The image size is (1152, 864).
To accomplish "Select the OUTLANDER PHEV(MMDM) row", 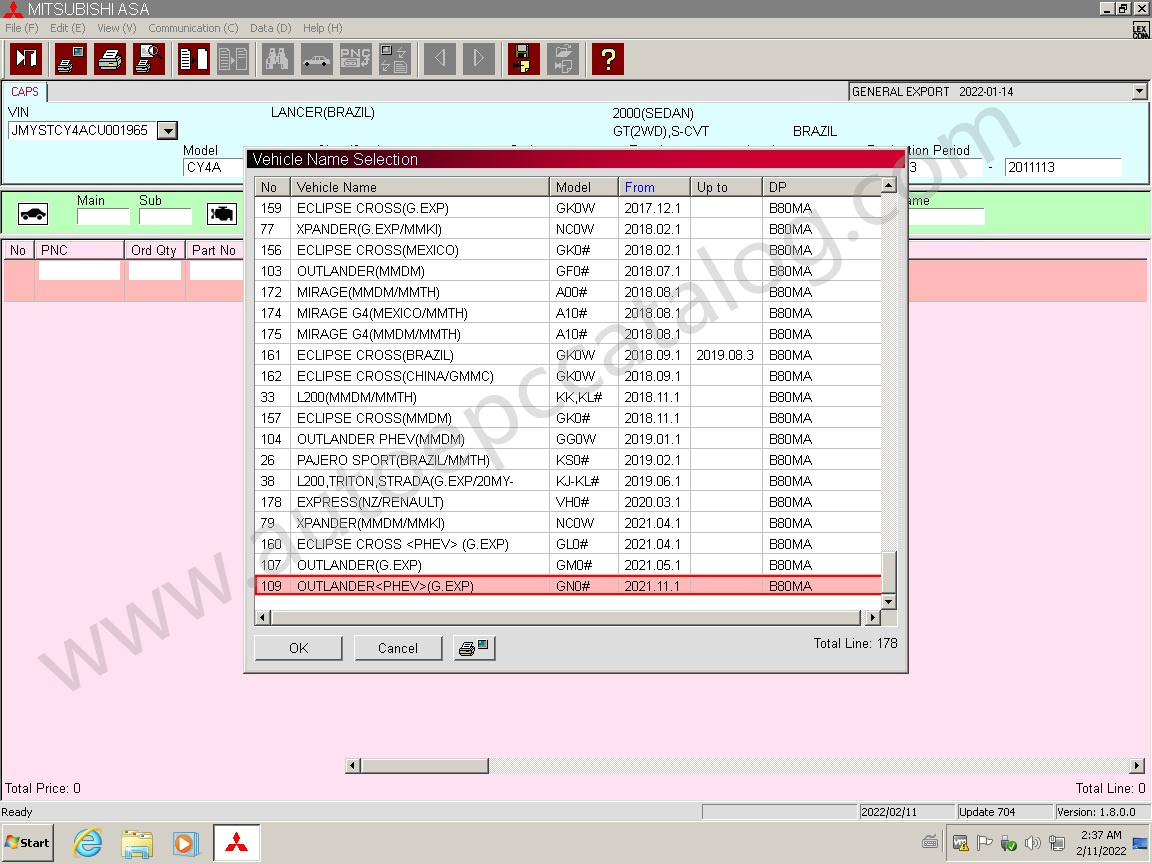I will [x=568, y=439].
